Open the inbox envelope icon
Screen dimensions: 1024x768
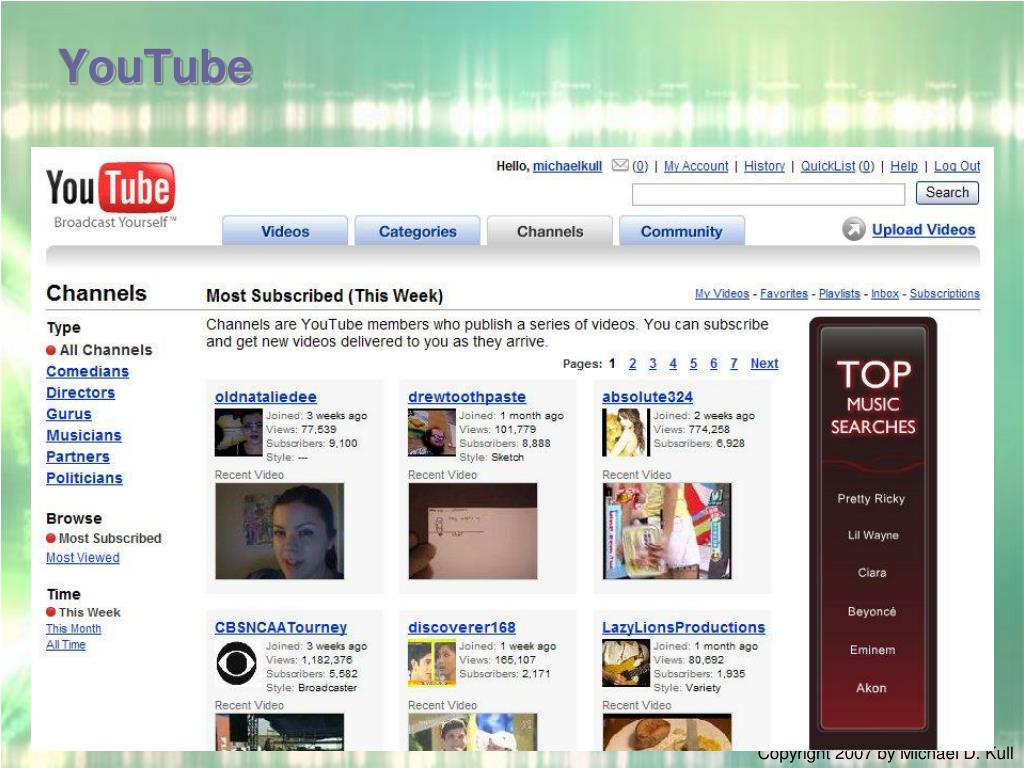620,165
